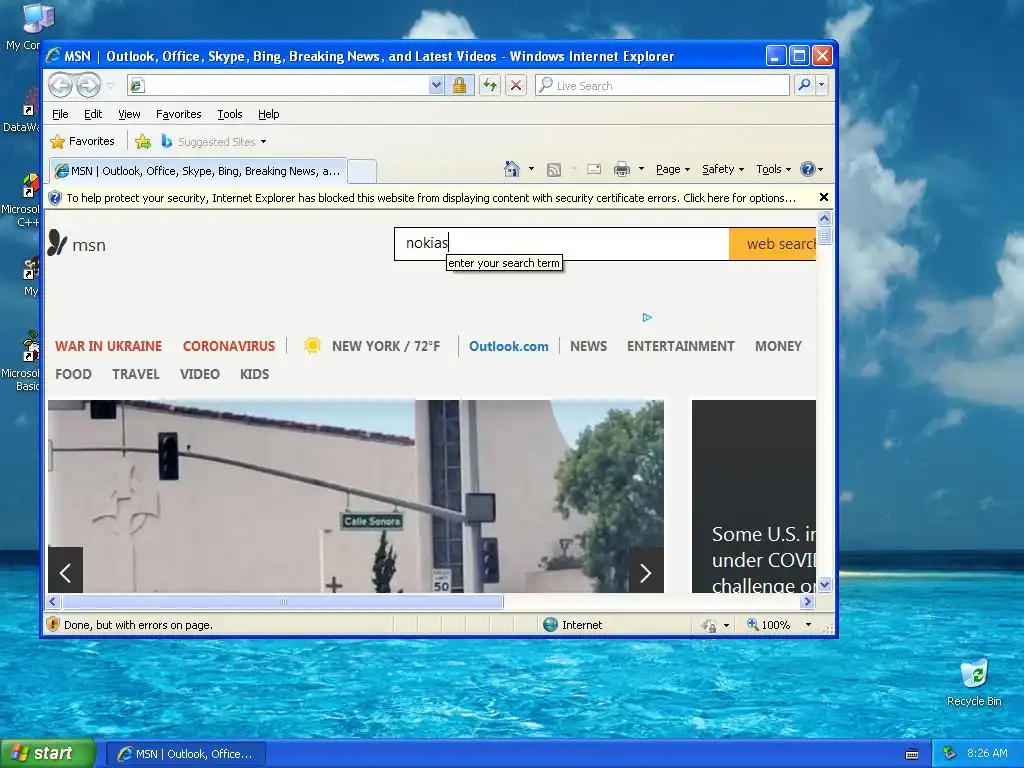Viewport: 1024px width, 768px height.
Task: Expand the Print options dropdown arrow
Action: 641,169
